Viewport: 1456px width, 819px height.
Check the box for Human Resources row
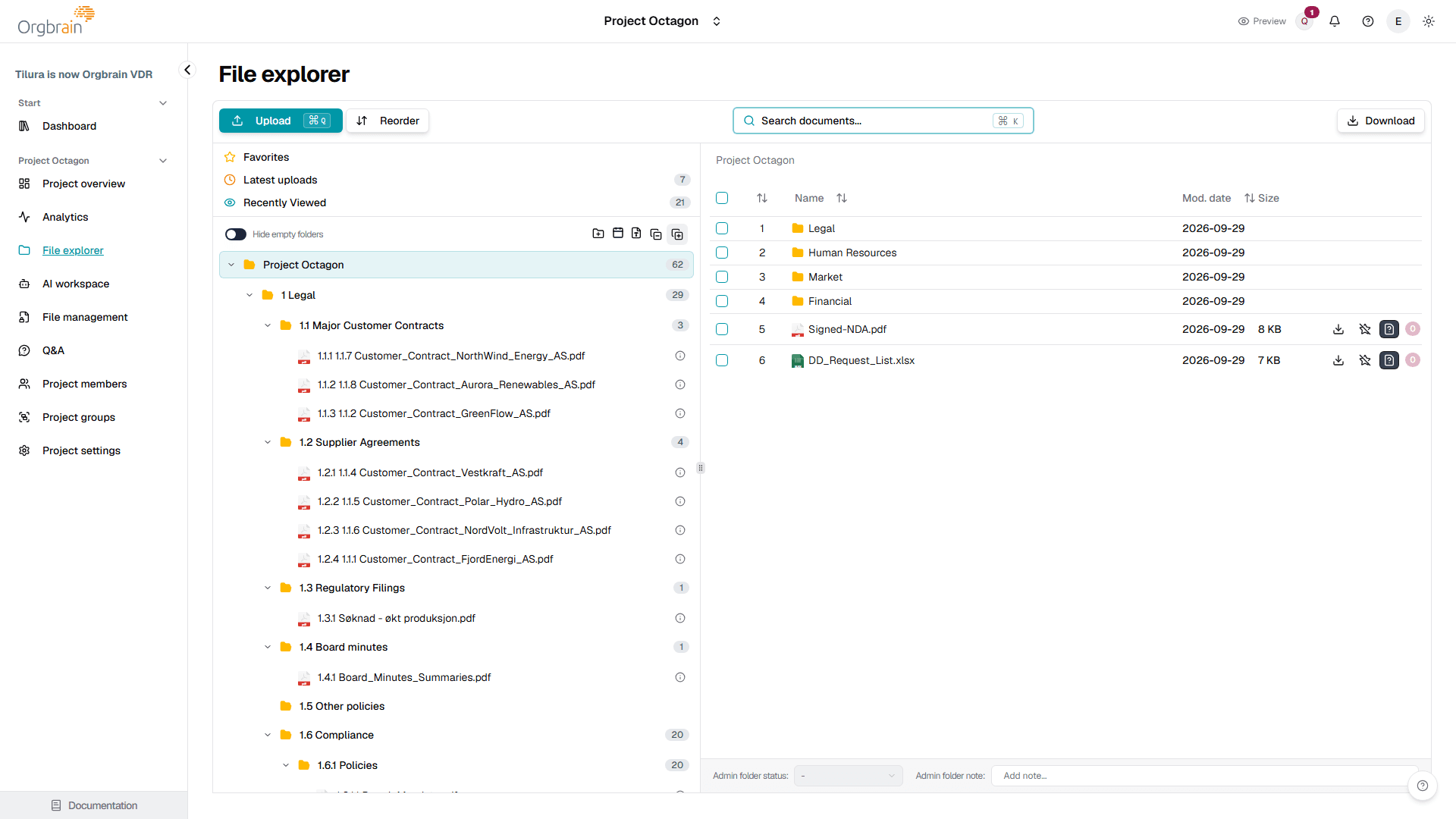pyautogui.click(x=722, y=253)
